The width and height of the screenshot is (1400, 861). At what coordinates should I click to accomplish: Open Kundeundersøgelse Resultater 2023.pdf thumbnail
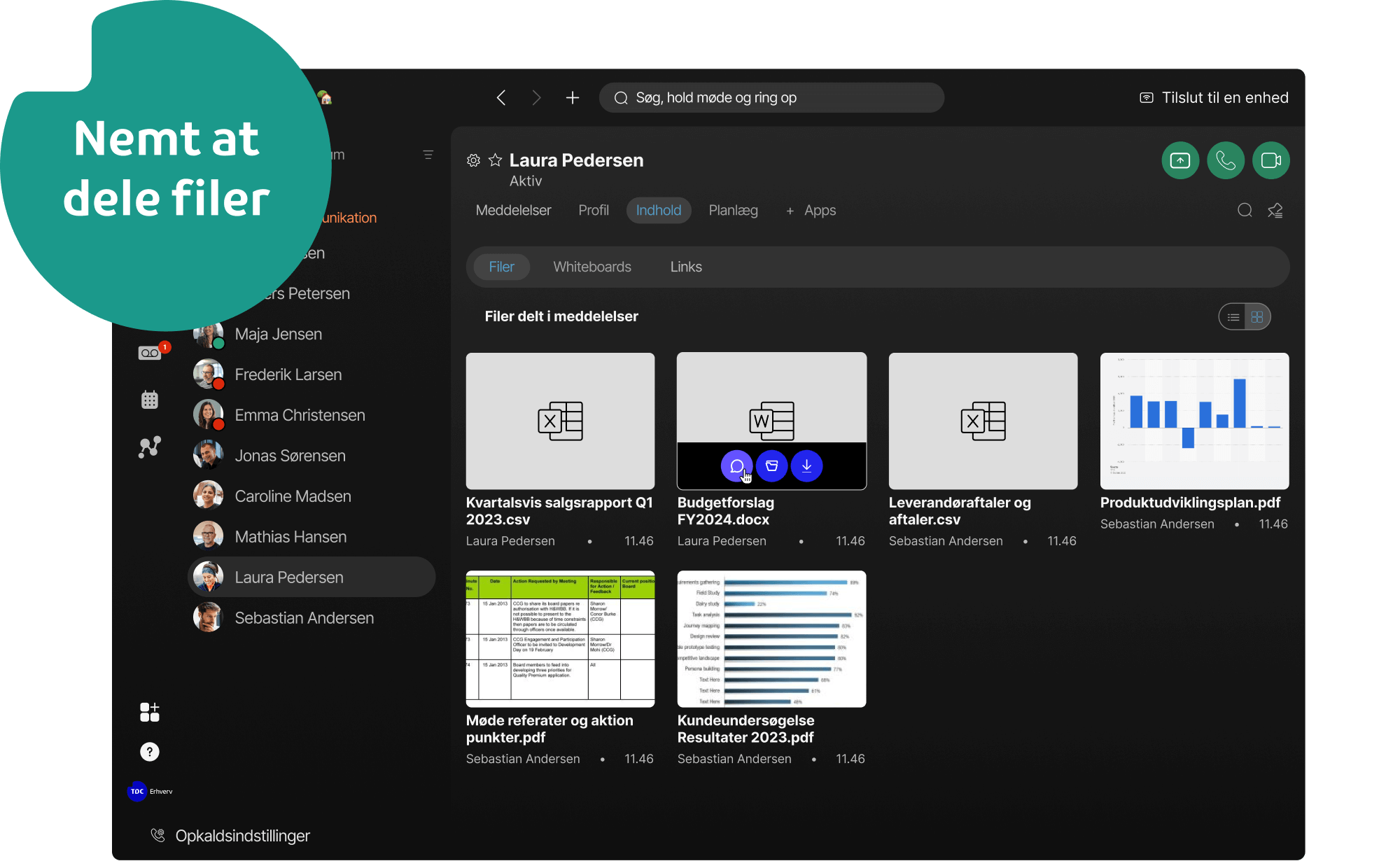point(772,639)
